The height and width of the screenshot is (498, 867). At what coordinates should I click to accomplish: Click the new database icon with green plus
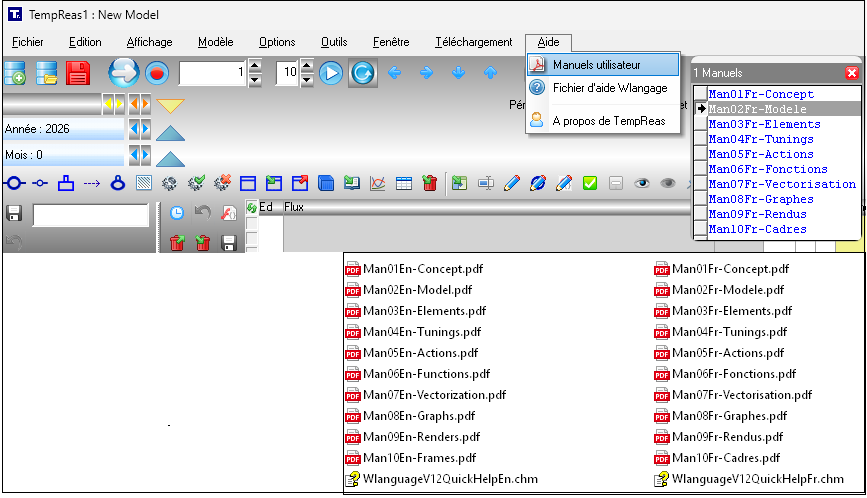point(15,73)
